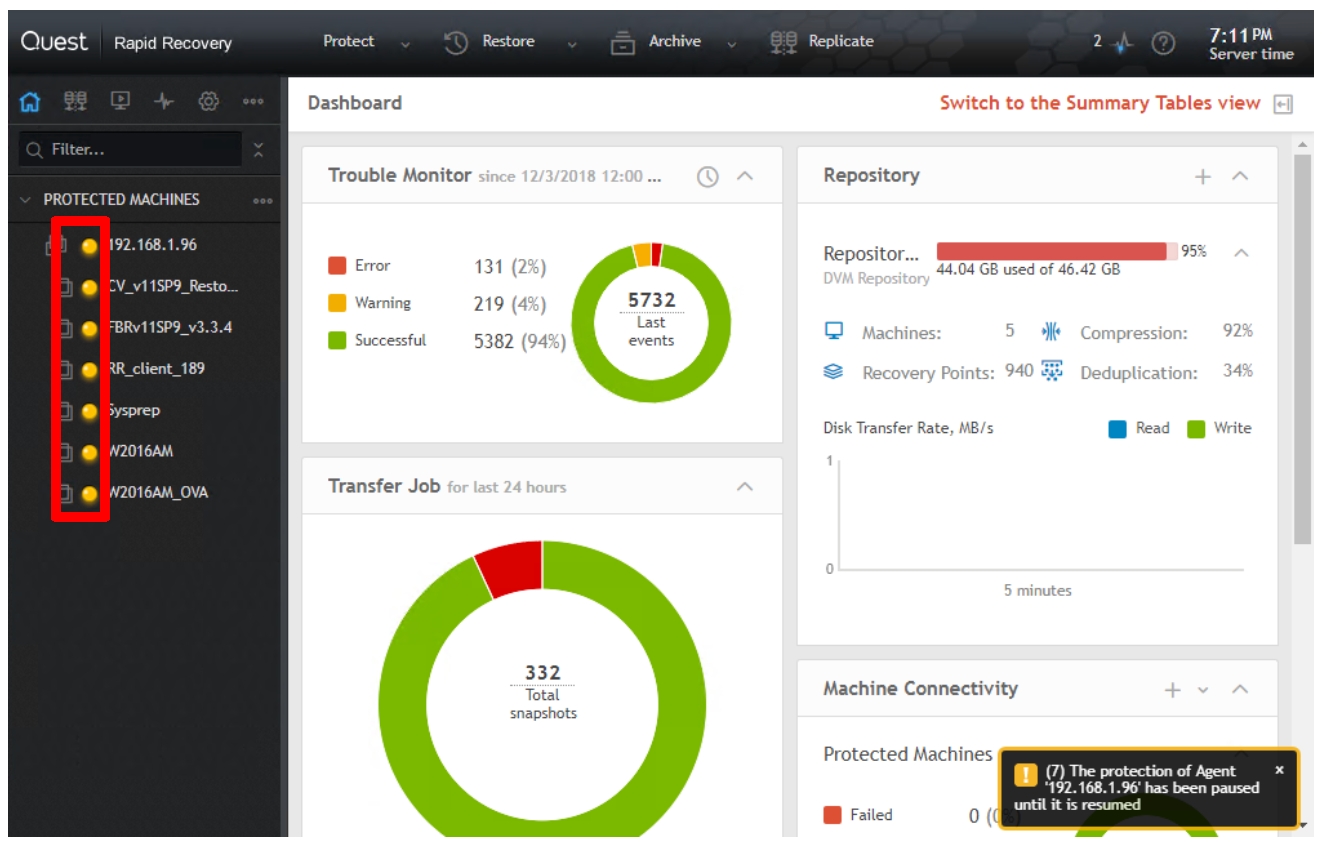This screenshot has height=842, width=1322.
Task: Collapse the Transfer Job widget
Action: point(744,487)
